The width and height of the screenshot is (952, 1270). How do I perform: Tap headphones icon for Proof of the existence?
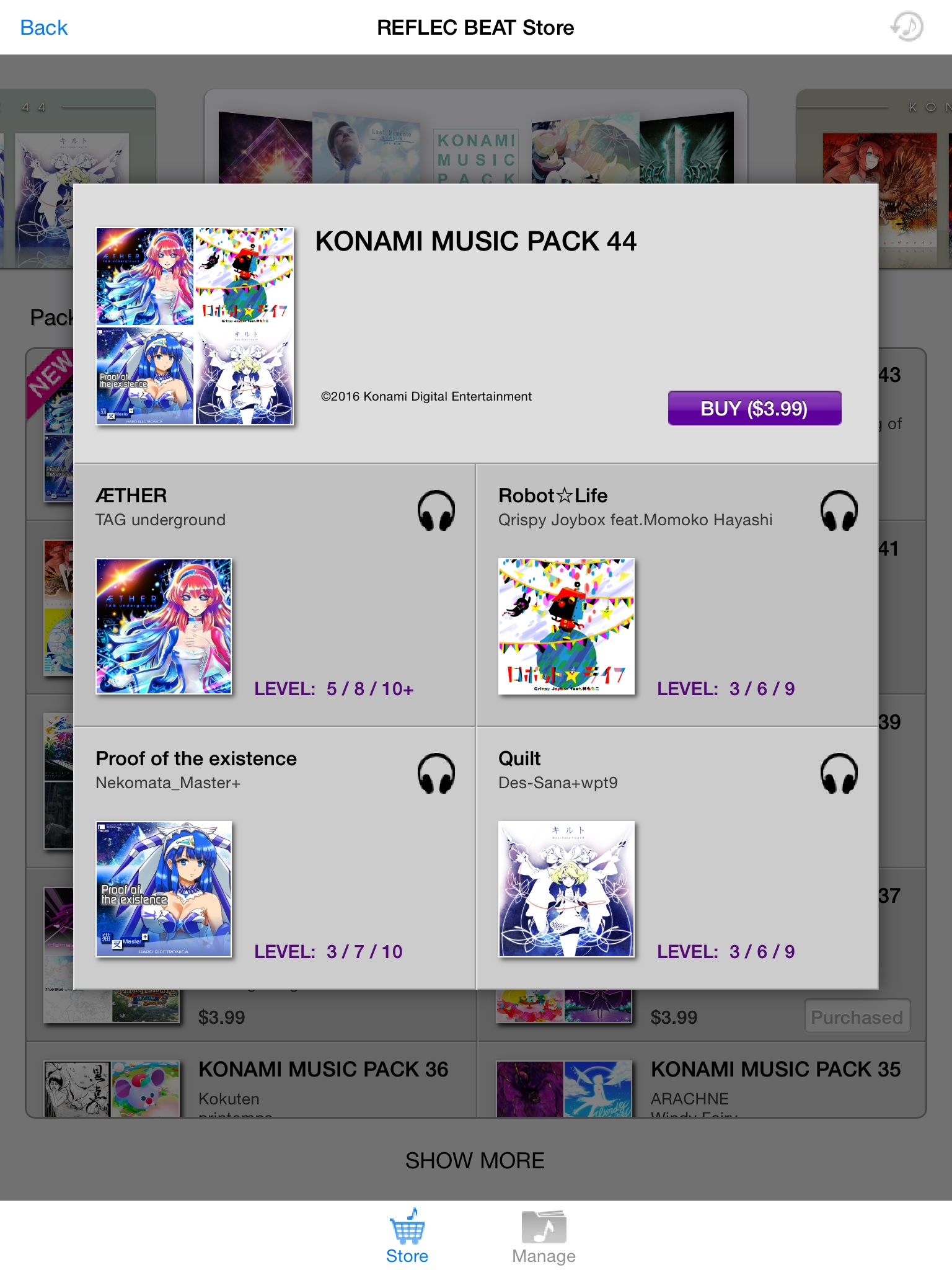click(436, 773)
